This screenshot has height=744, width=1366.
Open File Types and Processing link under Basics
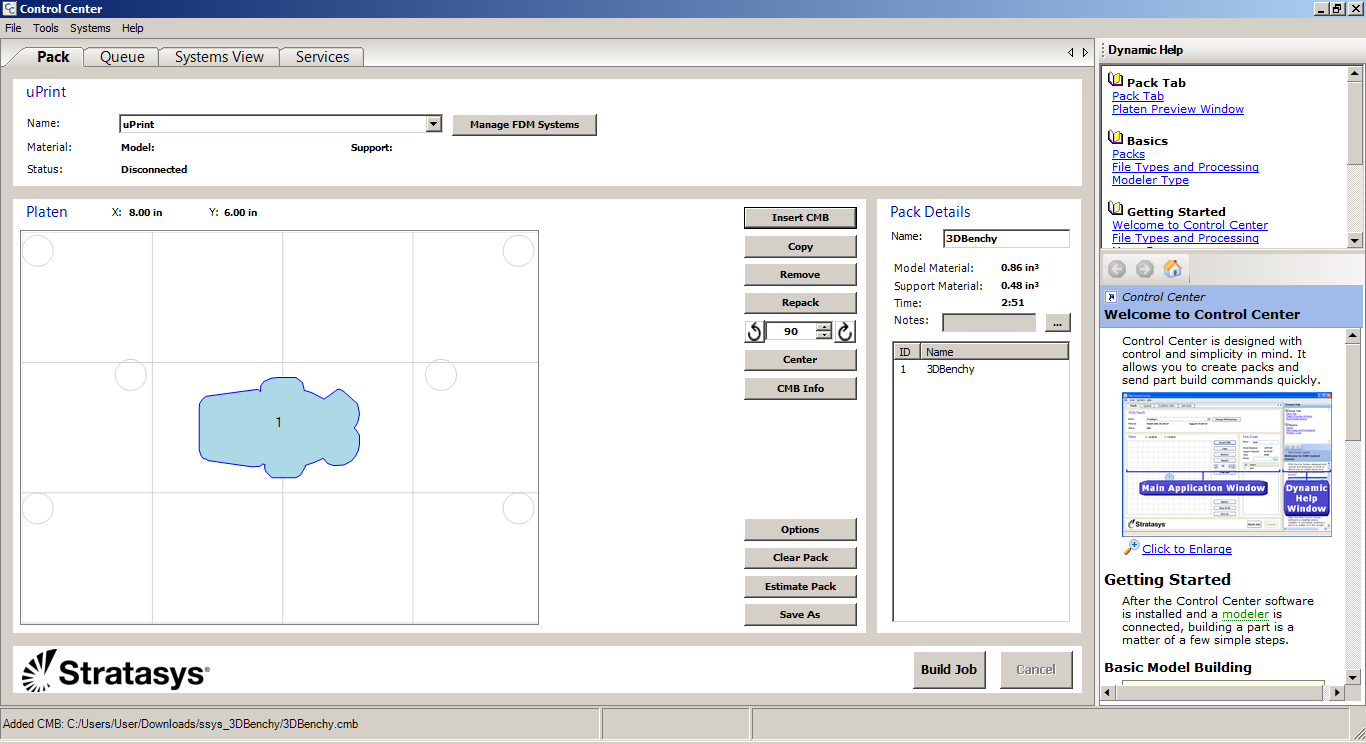[x=1185, y=167]
